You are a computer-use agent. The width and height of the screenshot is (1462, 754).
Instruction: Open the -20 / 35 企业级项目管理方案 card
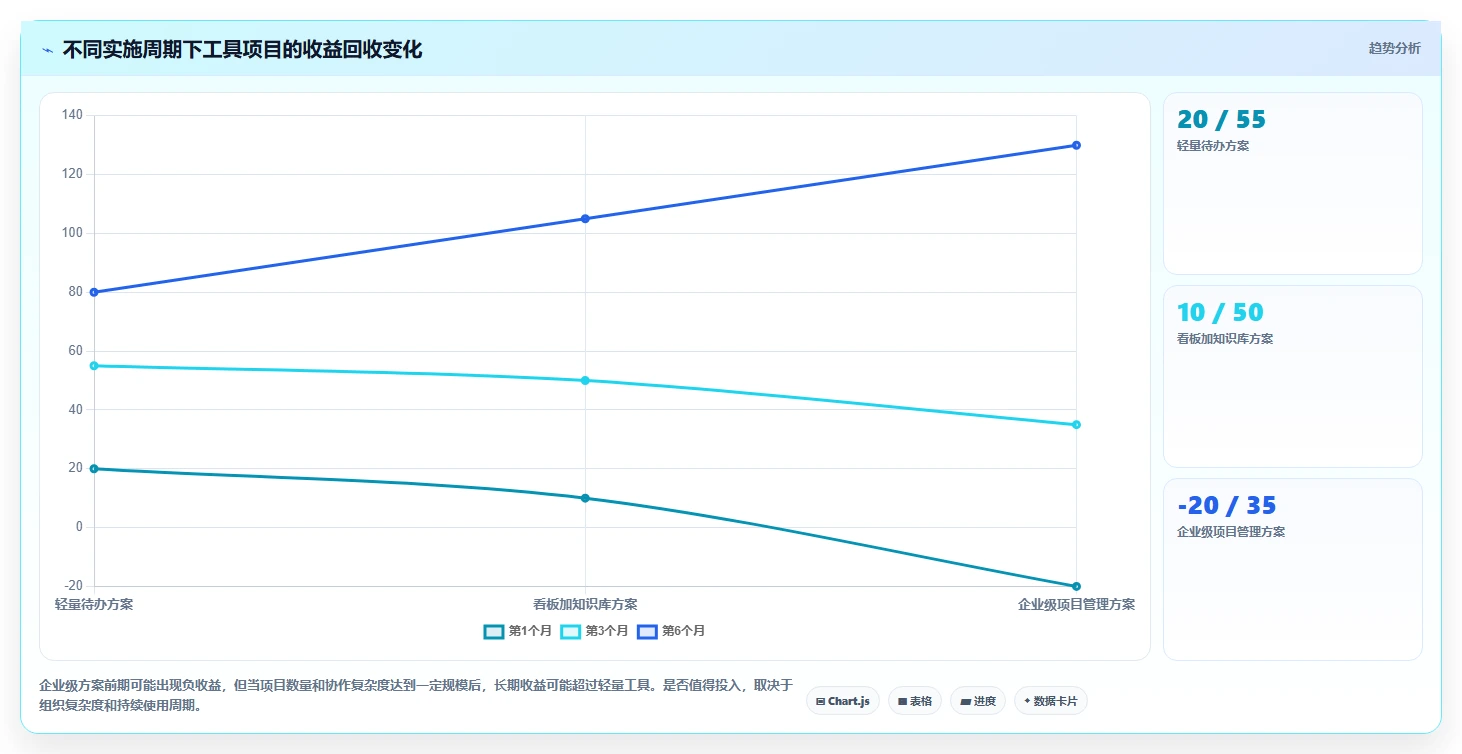[1292, 569]
